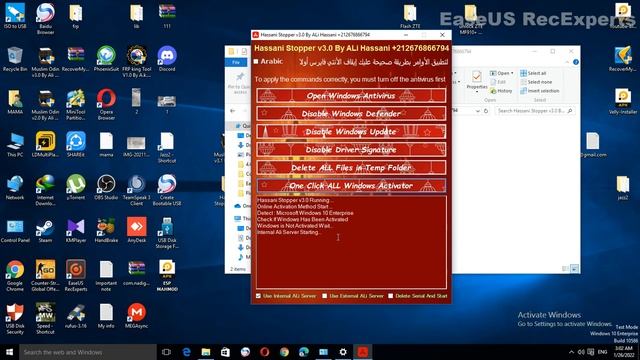Toggle the Arabic language checkbox
The height and width of the screenshot is (360, 640).
(256, 62)
